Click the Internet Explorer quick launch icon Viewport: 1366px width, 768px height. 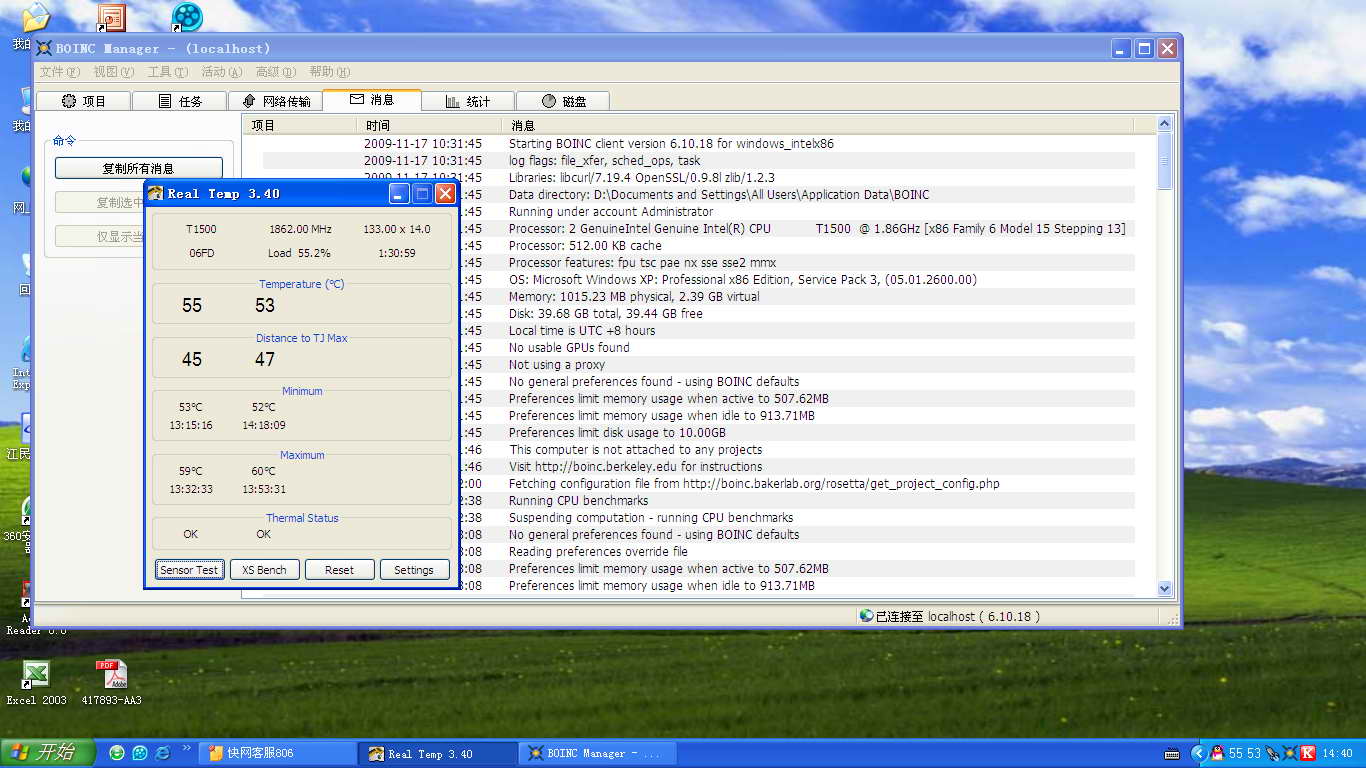162,753
